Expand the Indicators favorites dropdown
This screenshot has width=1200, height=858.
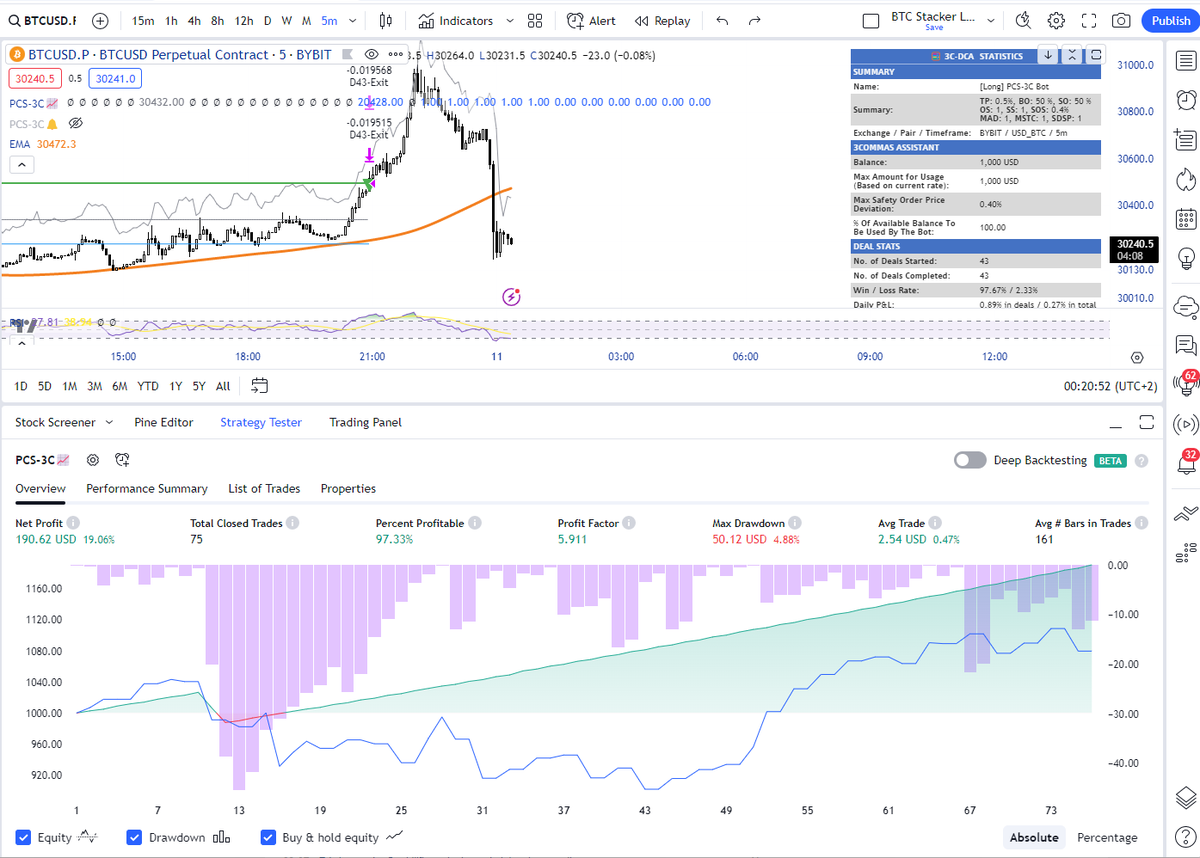click(x=510, y=20)
